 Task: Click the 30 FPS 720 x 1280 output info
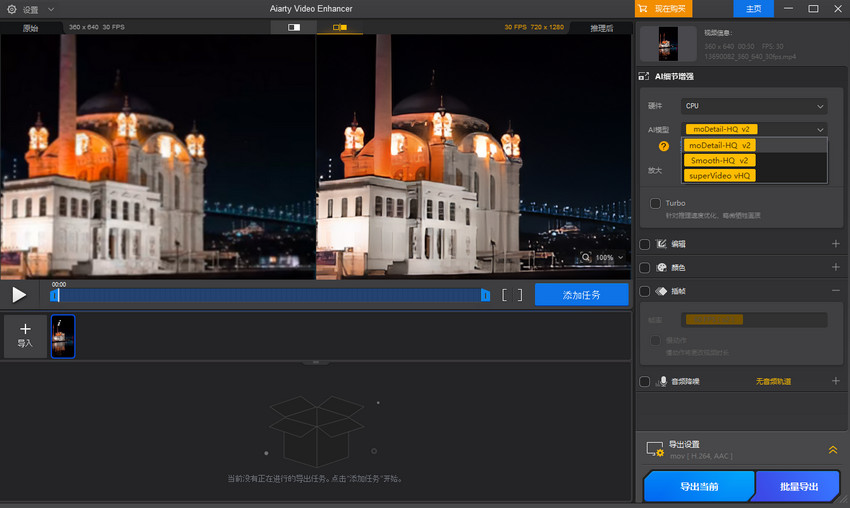pyautogui.click(x=534, y=27)
